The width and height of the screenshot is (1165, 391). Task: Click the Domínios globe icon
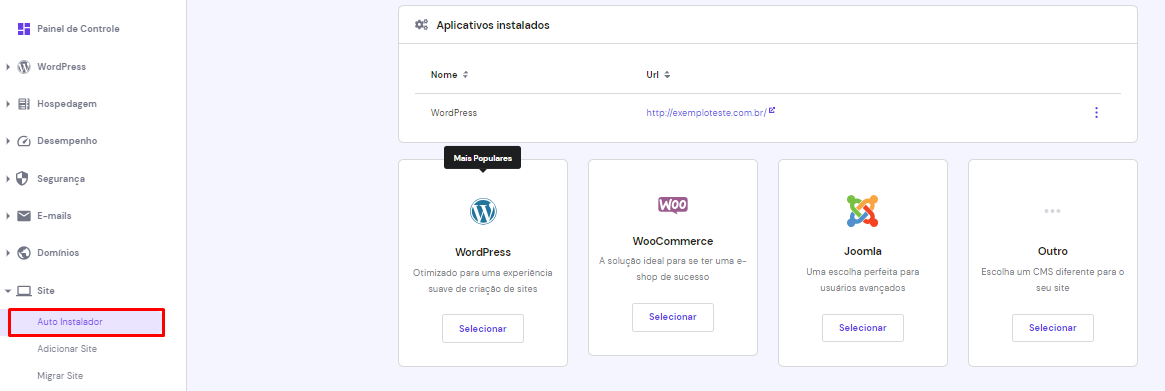pos(24,253)
